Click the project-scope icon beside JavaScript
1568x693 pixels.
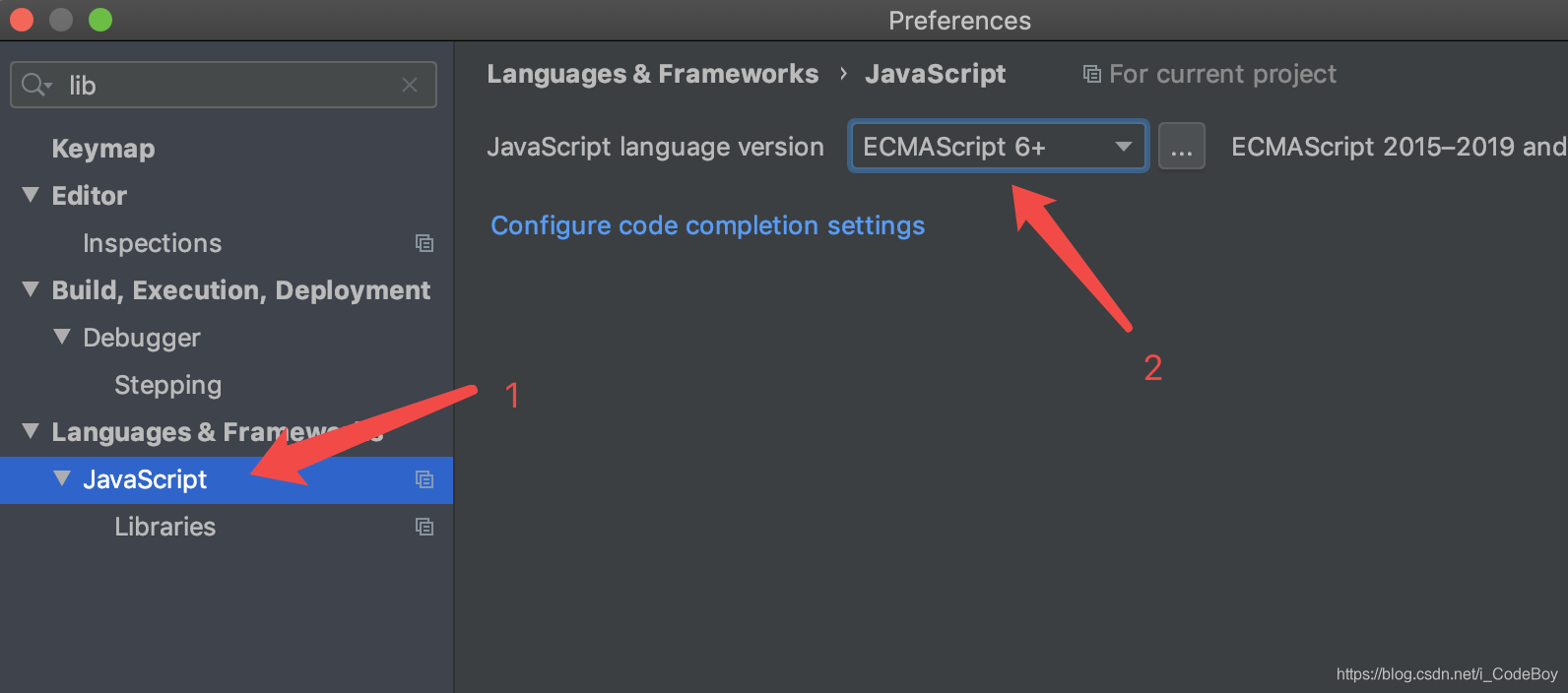425,479
